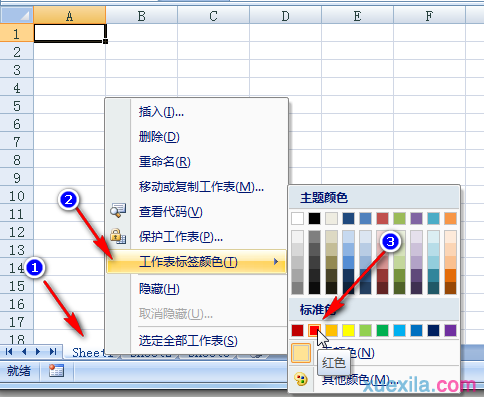This screenshot has height=397, width=484.
Task: Choose the red standard color swatch
Action: coord(314,330)
